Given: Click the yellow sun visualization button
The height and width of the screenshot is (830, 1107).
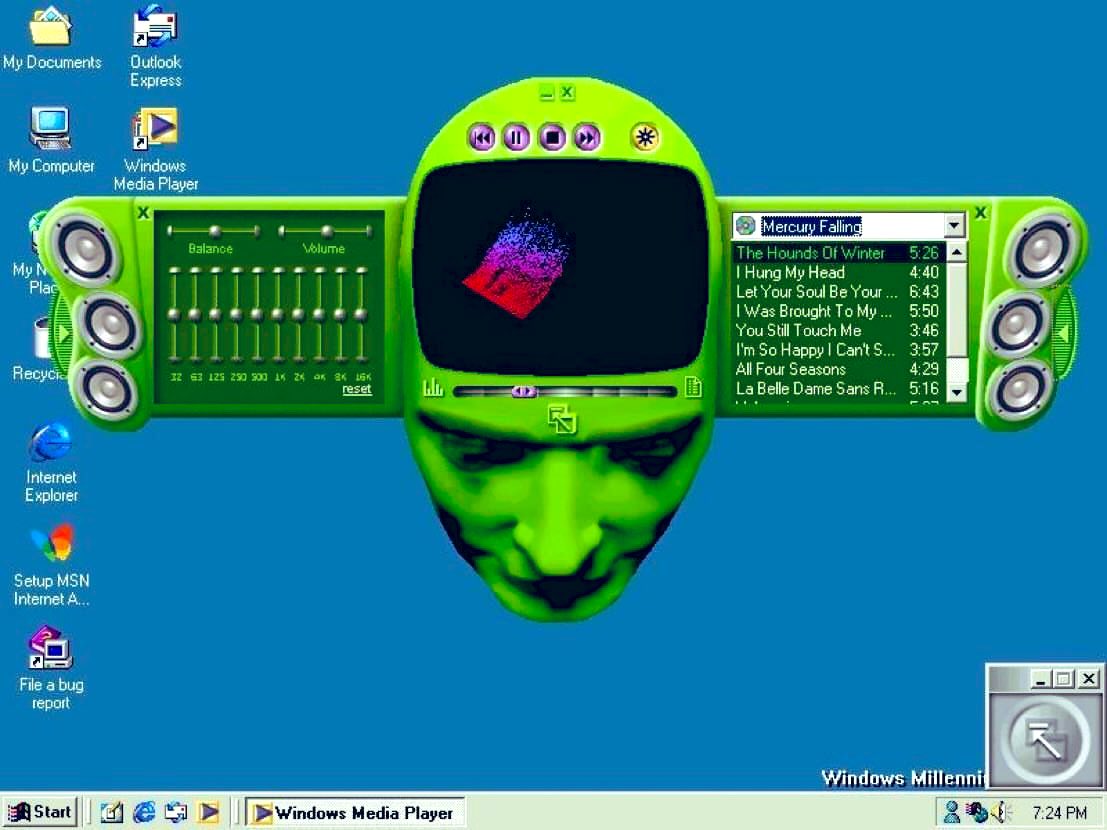Looking at the screenshot, I should point(645,137).
